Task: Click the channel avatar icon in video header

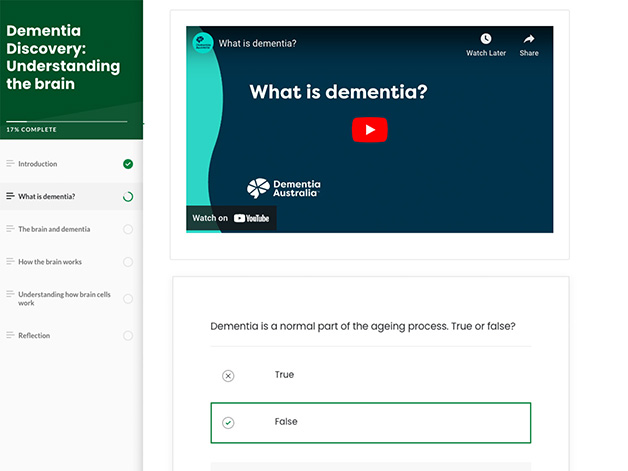Action: pyautogui.click(x=203, y=44)
